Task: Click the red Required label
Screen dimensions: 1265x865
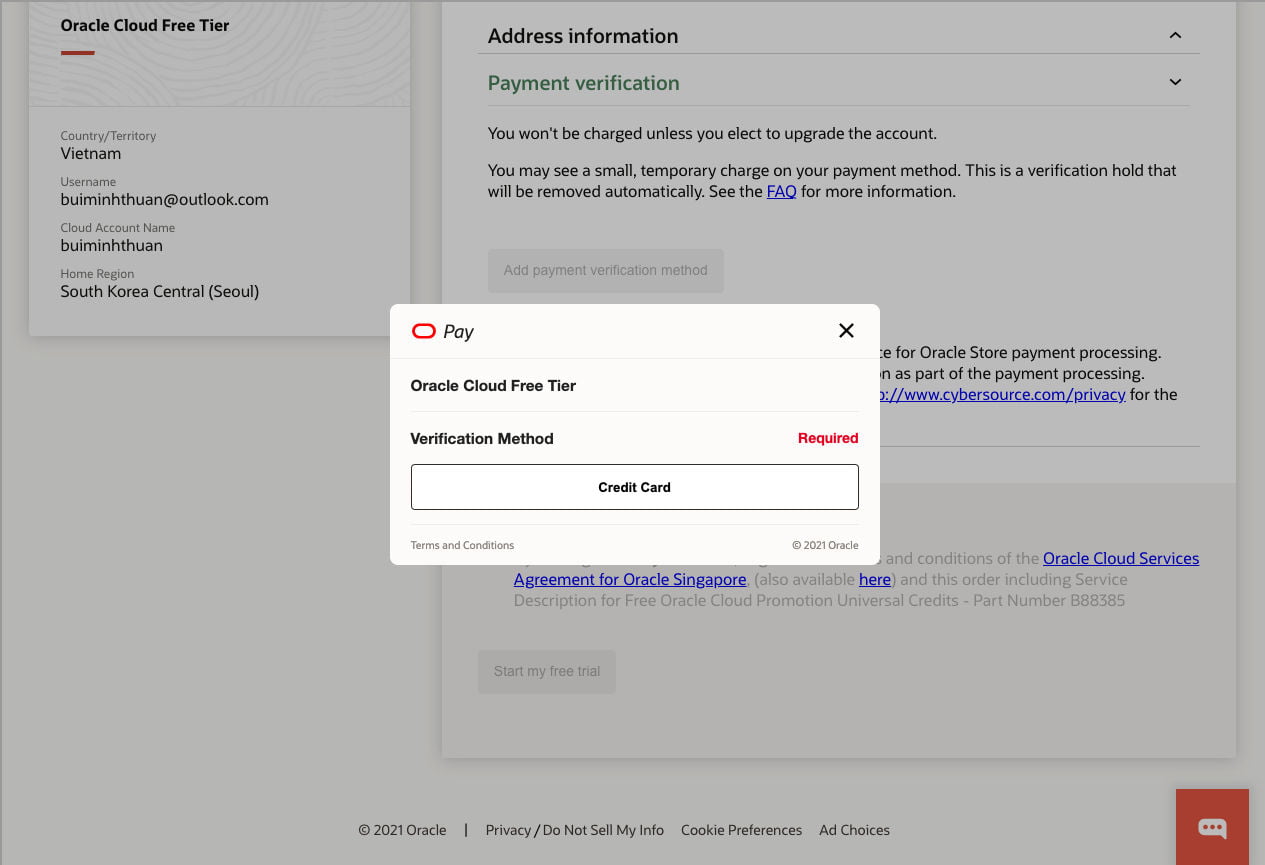Action: pos(828,438)
